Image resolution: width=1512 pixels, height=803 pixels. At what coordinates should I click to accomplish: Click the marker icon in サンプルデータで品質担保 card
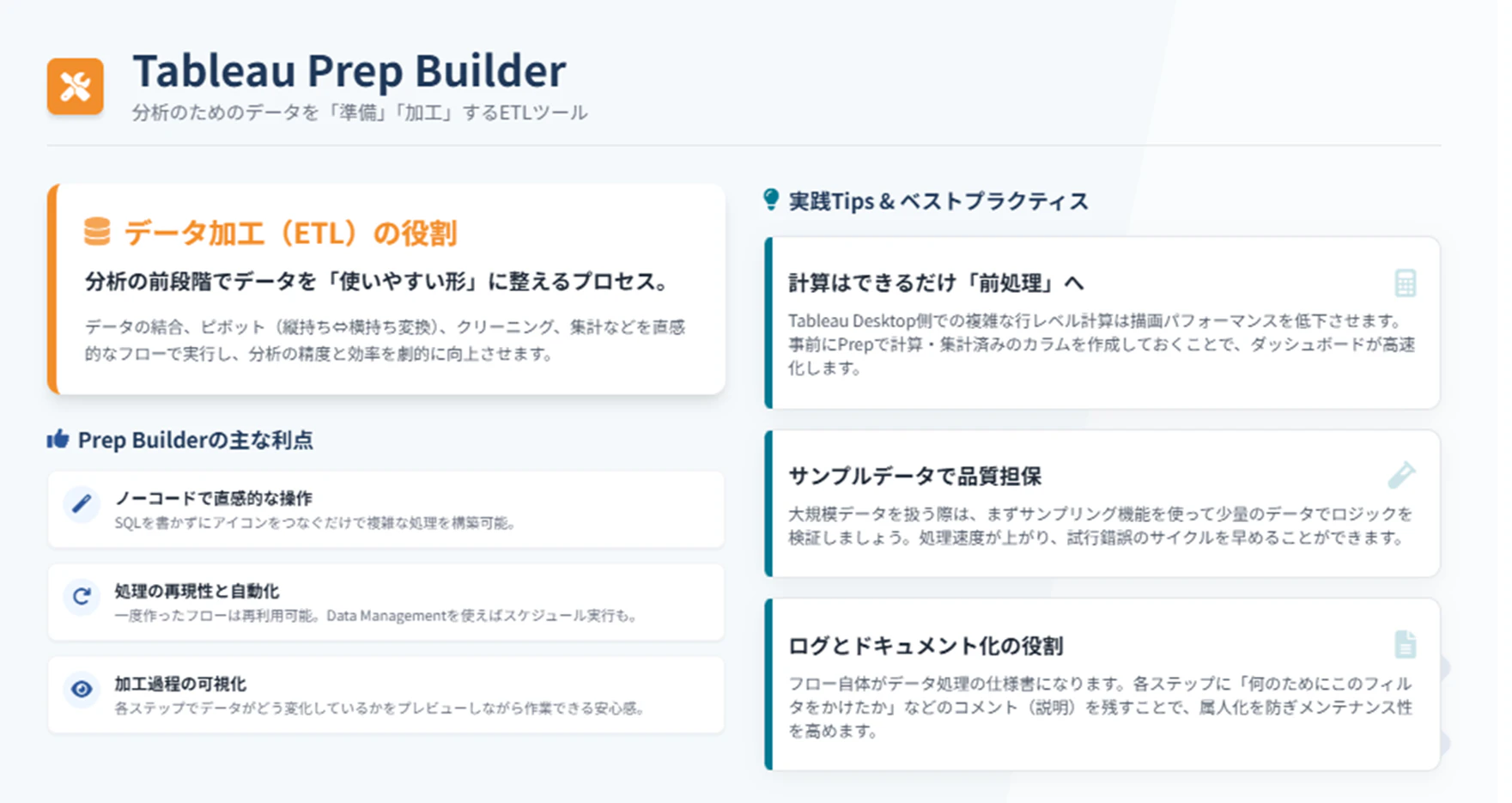pyautogui.click(x=1401, y=475)
